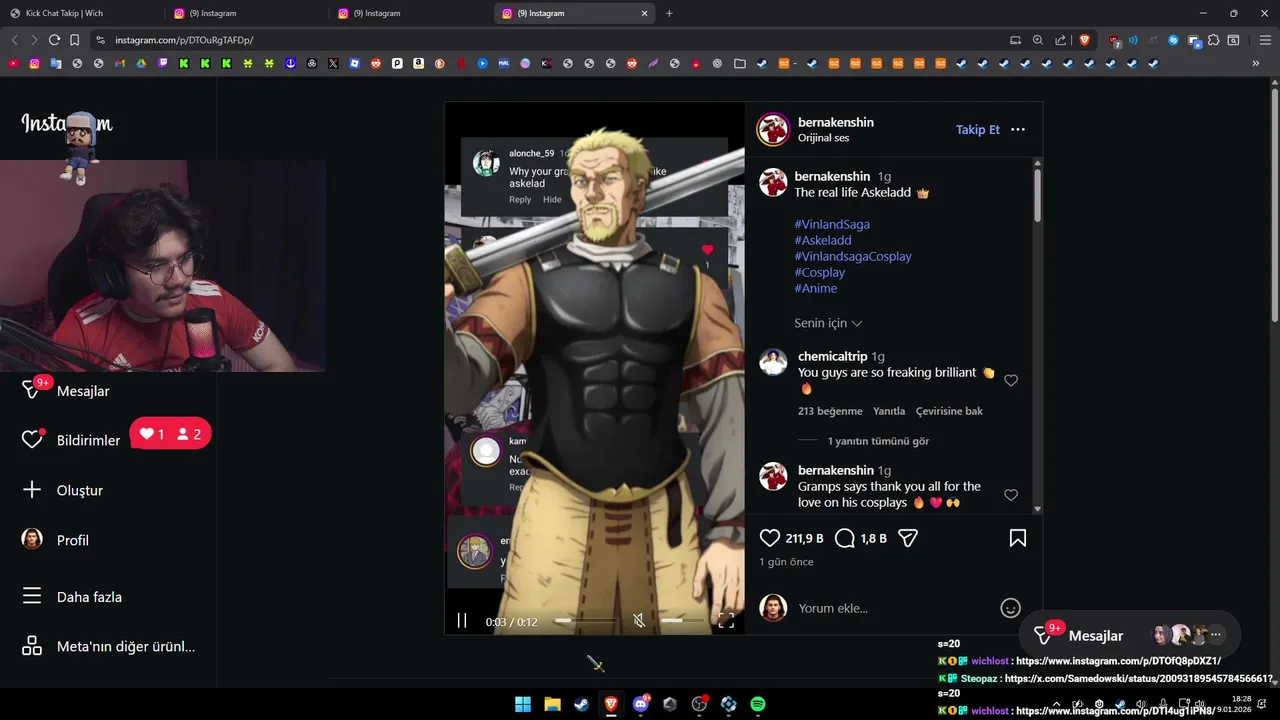The height and width of the screenshot is (720, 1280).
Task: Open the three-dot menu on Mesajlar pill
Action: pos(1216,635)
